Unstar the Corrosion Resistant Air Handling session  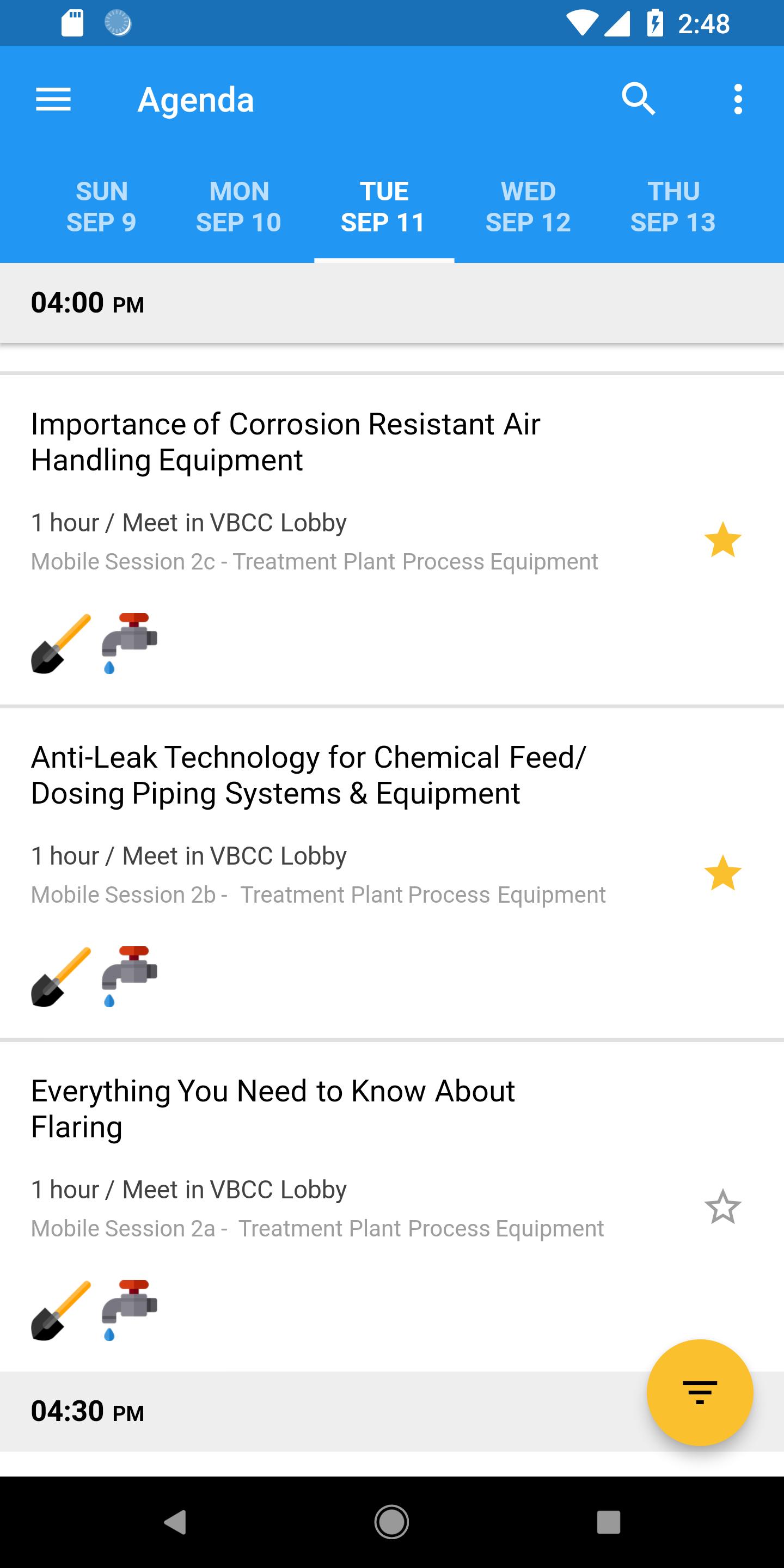point(722,540)
